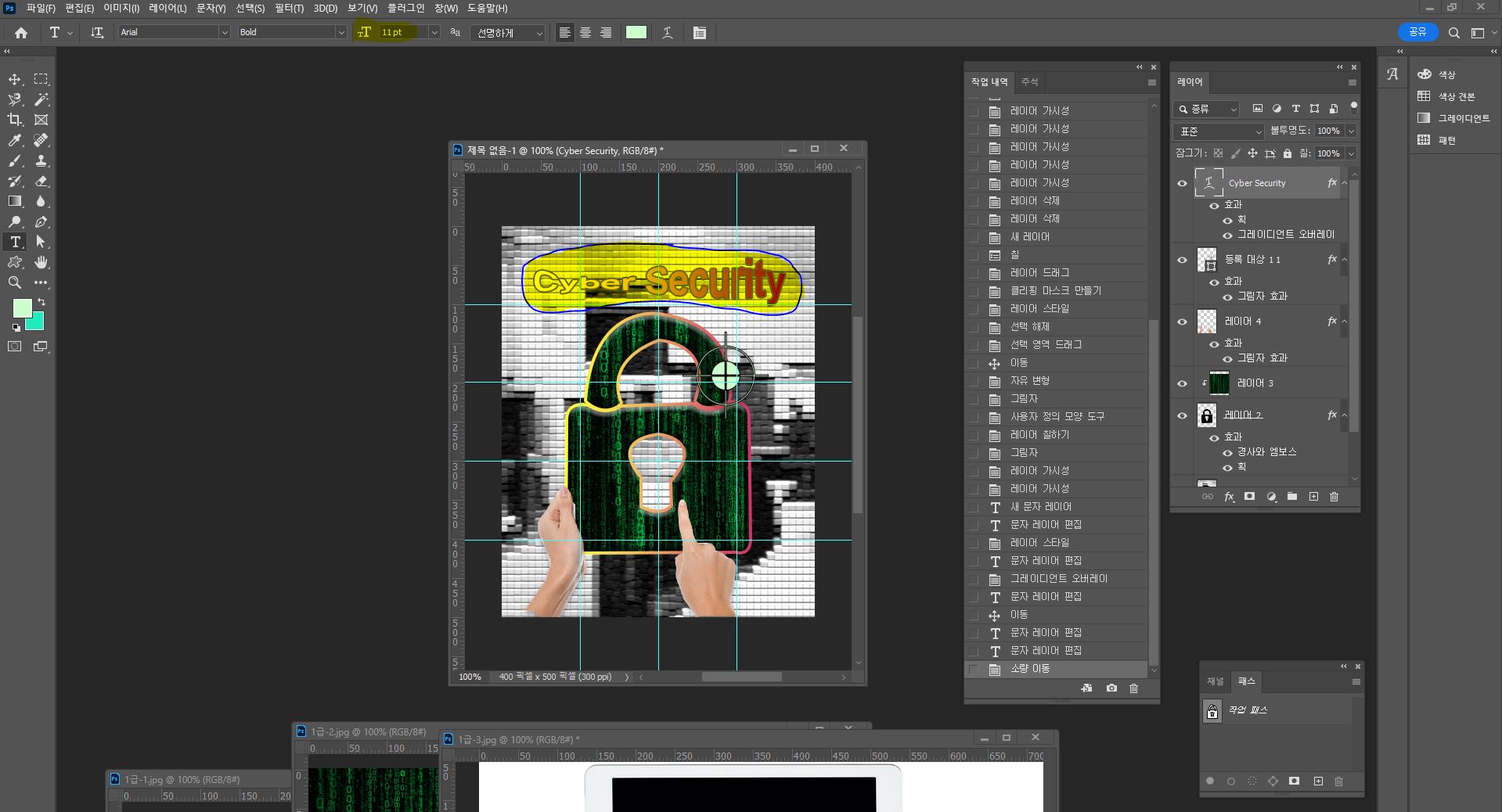The height and width of the screenshot is (812, 1502).
Task: Toggle visibility of 레이어 4
Action: pyautogui.click(x=1182, y=322)
